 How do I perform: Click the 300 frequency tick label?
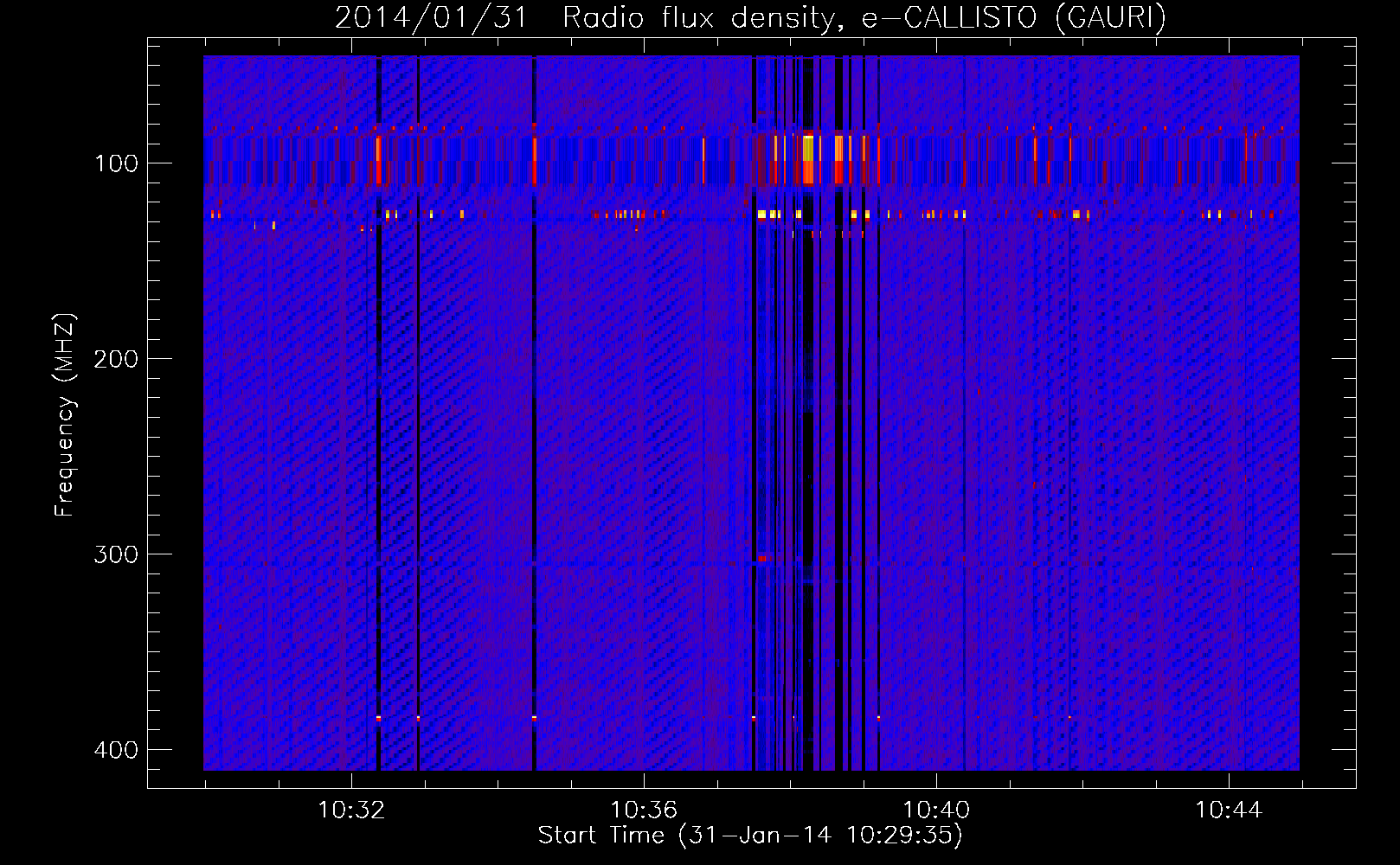point(116,554)
